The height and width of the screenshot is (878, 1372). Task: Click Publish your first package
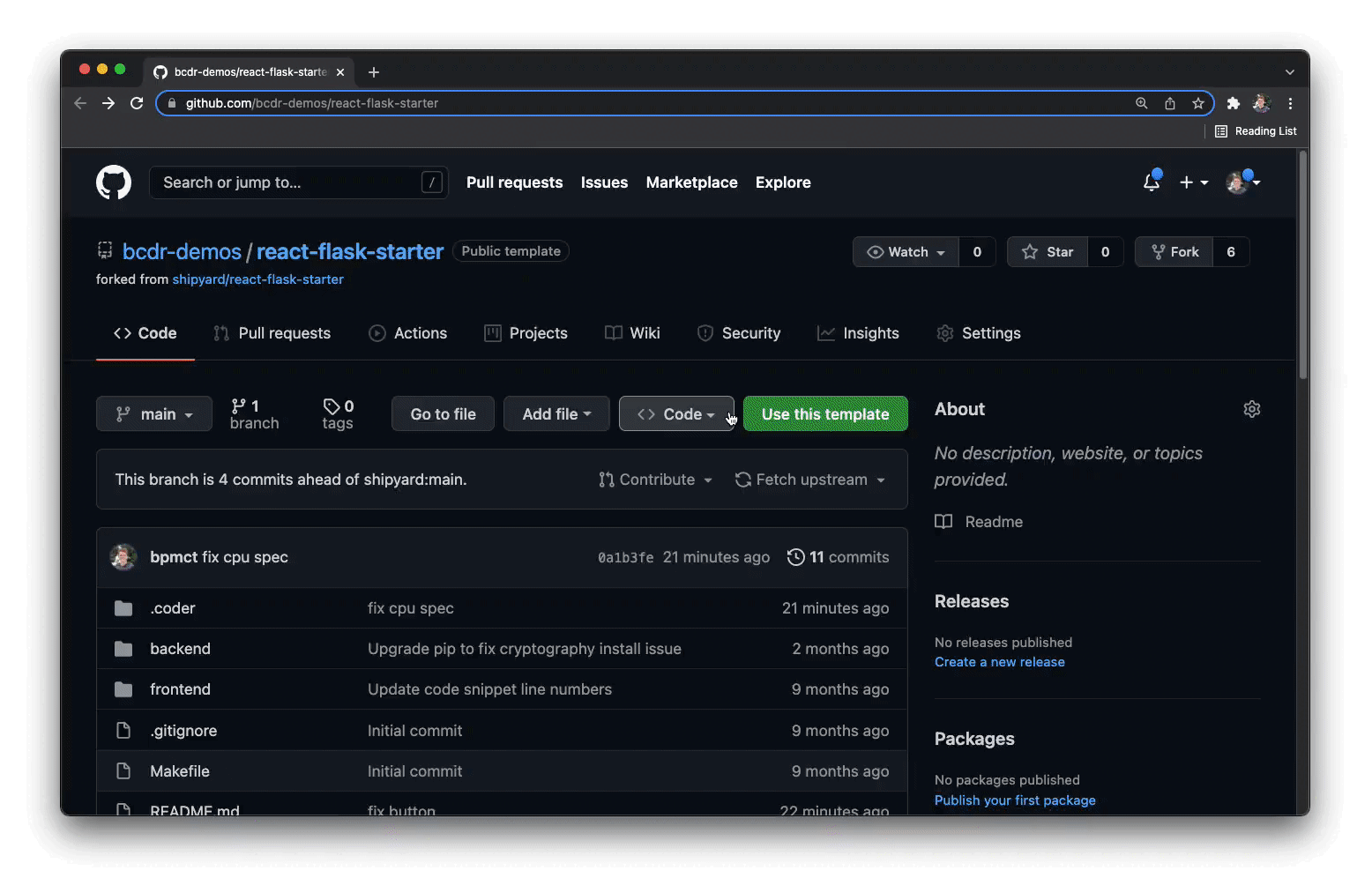click(1015, 800)
